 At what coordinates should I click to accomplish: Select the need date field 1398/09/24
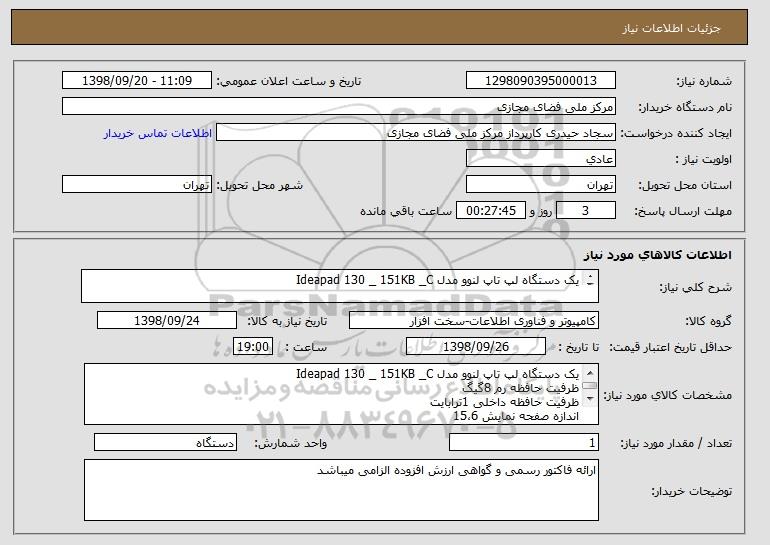point(167,321)
